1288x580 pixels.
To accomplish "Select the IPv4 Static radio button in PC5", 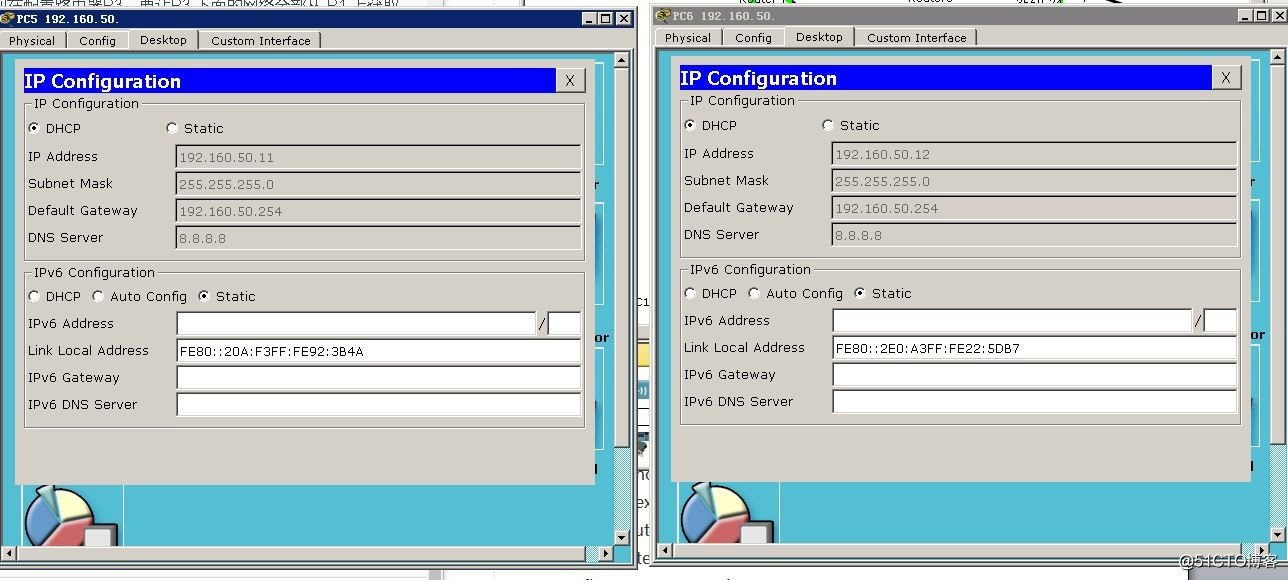I will pyautogui.click(x=172, y=128).
